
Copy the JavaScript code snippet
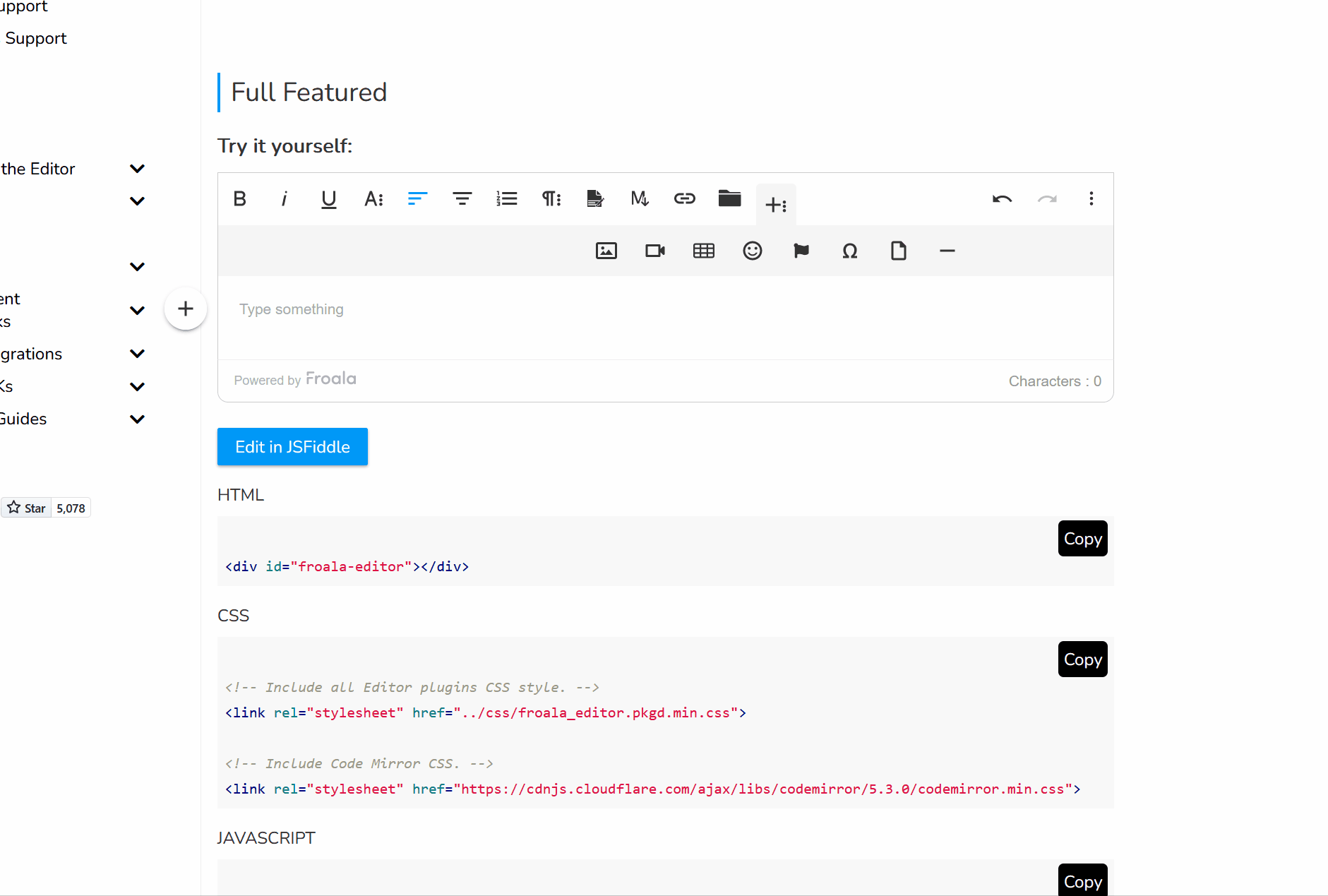1082,880
